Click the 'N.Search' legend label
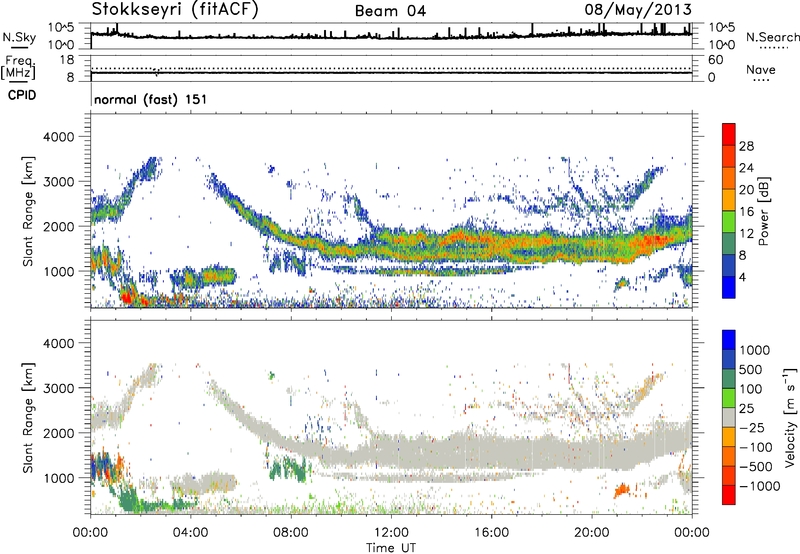Image resolution: width=800 pixels, height=554 pixels. tap(772, 37)
